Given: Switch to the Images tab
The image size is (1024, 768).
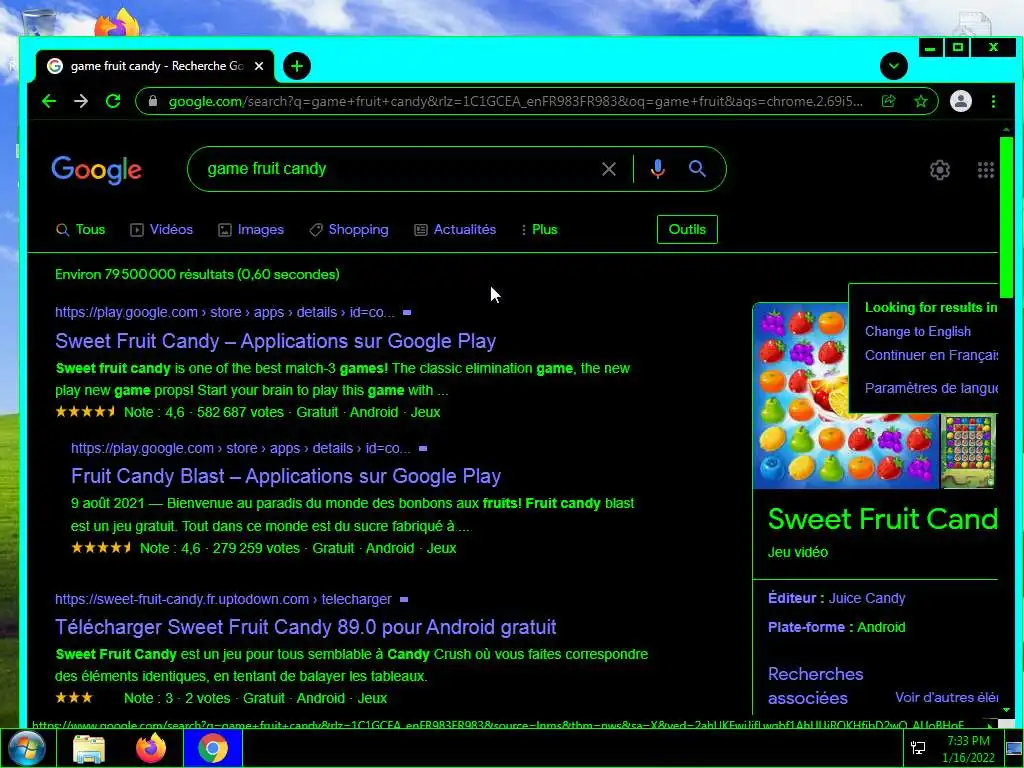Looking at the screenshot, I should [251, 229].
